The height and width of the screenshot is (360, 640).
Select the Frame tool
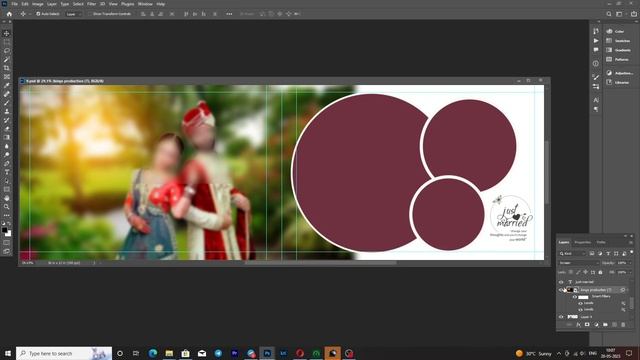tap(7, 77)
